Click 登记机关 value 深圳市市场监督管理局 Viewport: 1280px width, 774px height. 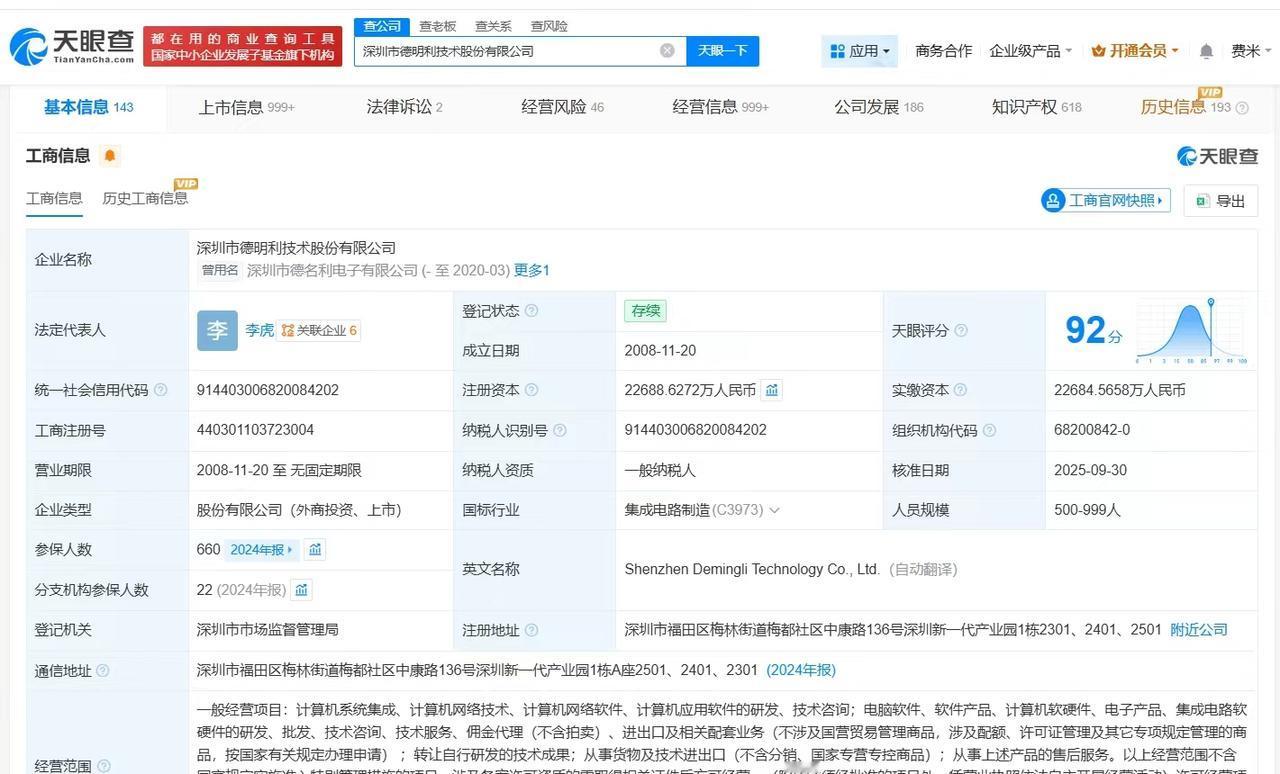268,630
